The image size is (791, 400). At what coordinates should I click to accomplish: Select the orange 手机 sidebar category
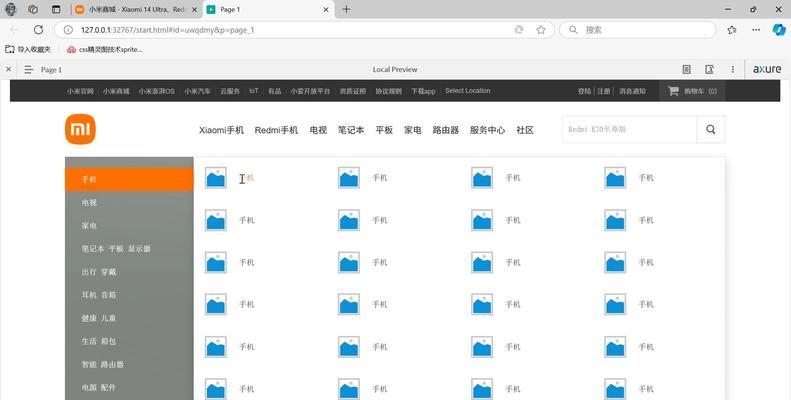[129, 179]
